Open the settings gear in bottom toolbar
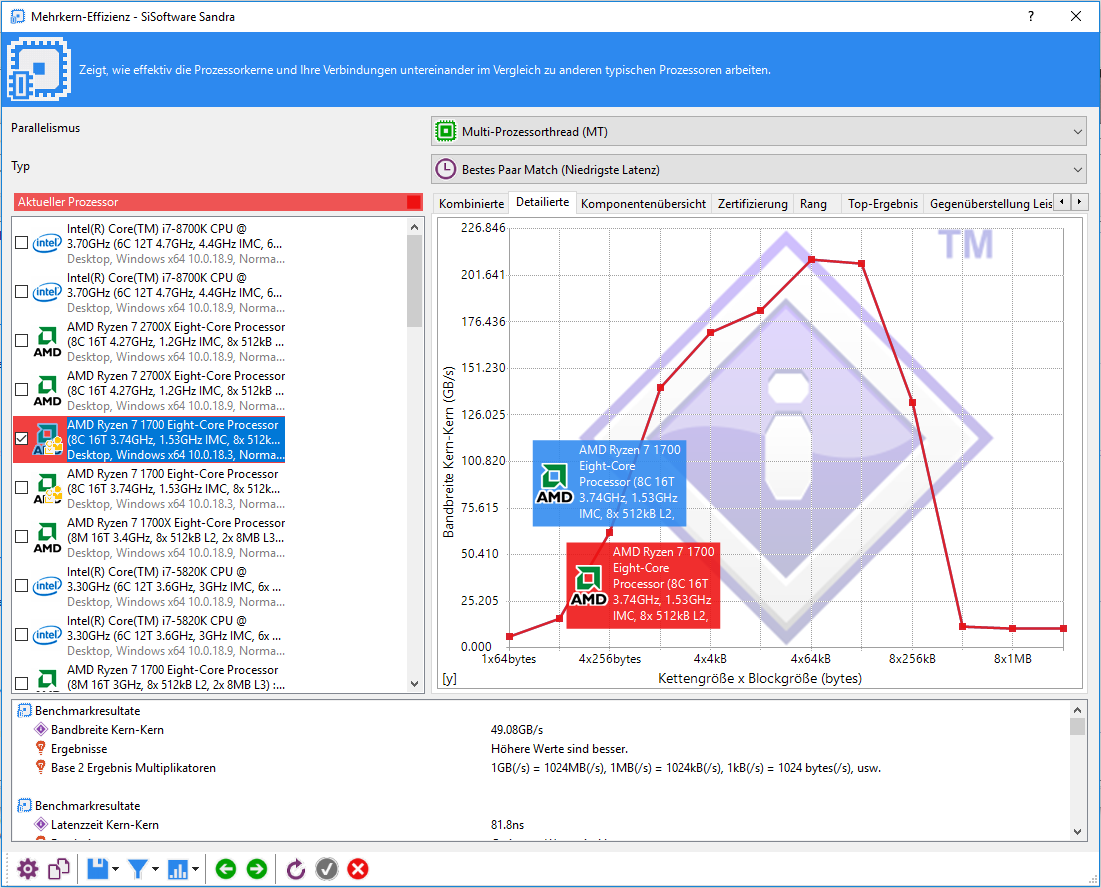 click(x=27, y=869)
